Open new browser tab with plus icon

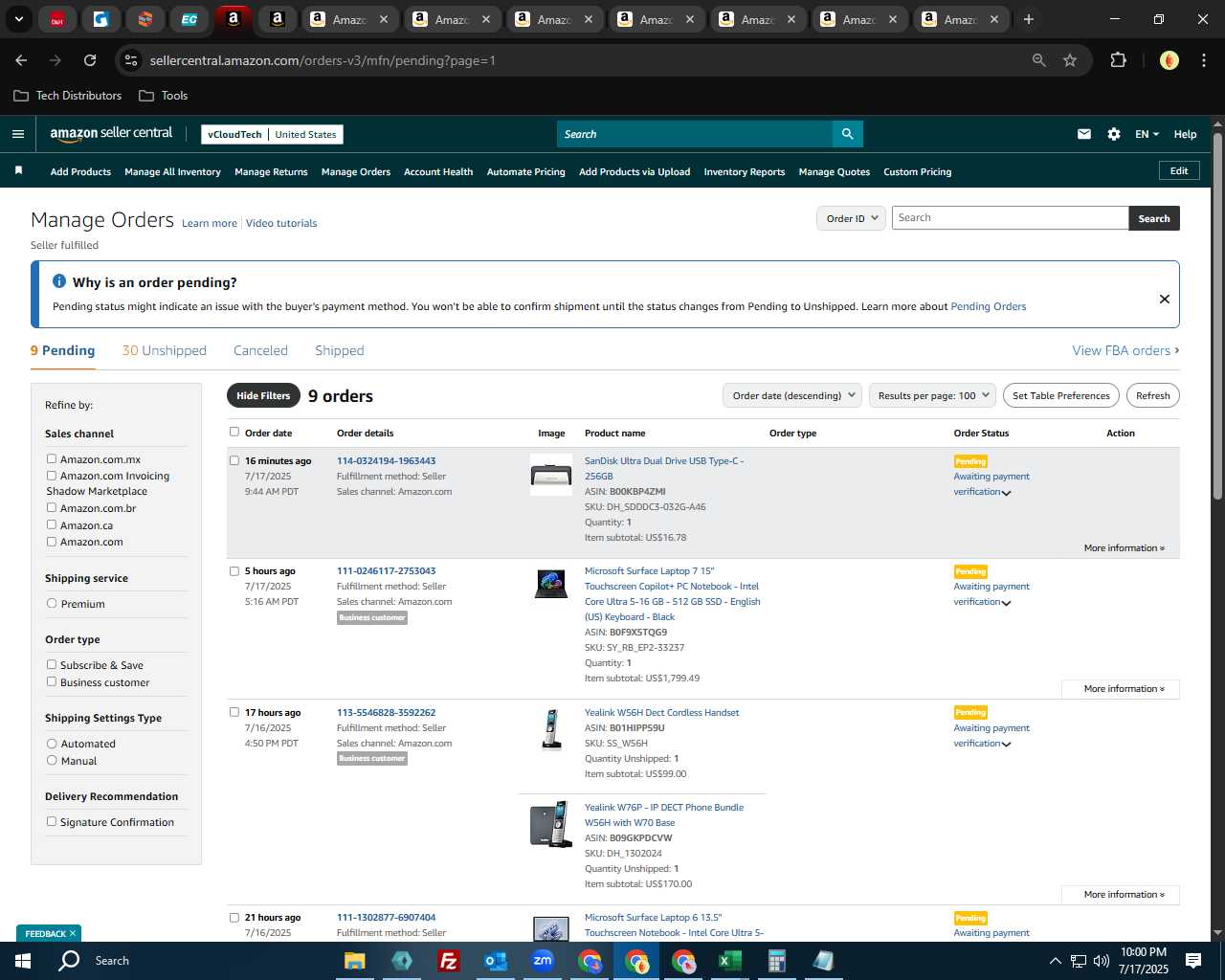coord(1029,19)
